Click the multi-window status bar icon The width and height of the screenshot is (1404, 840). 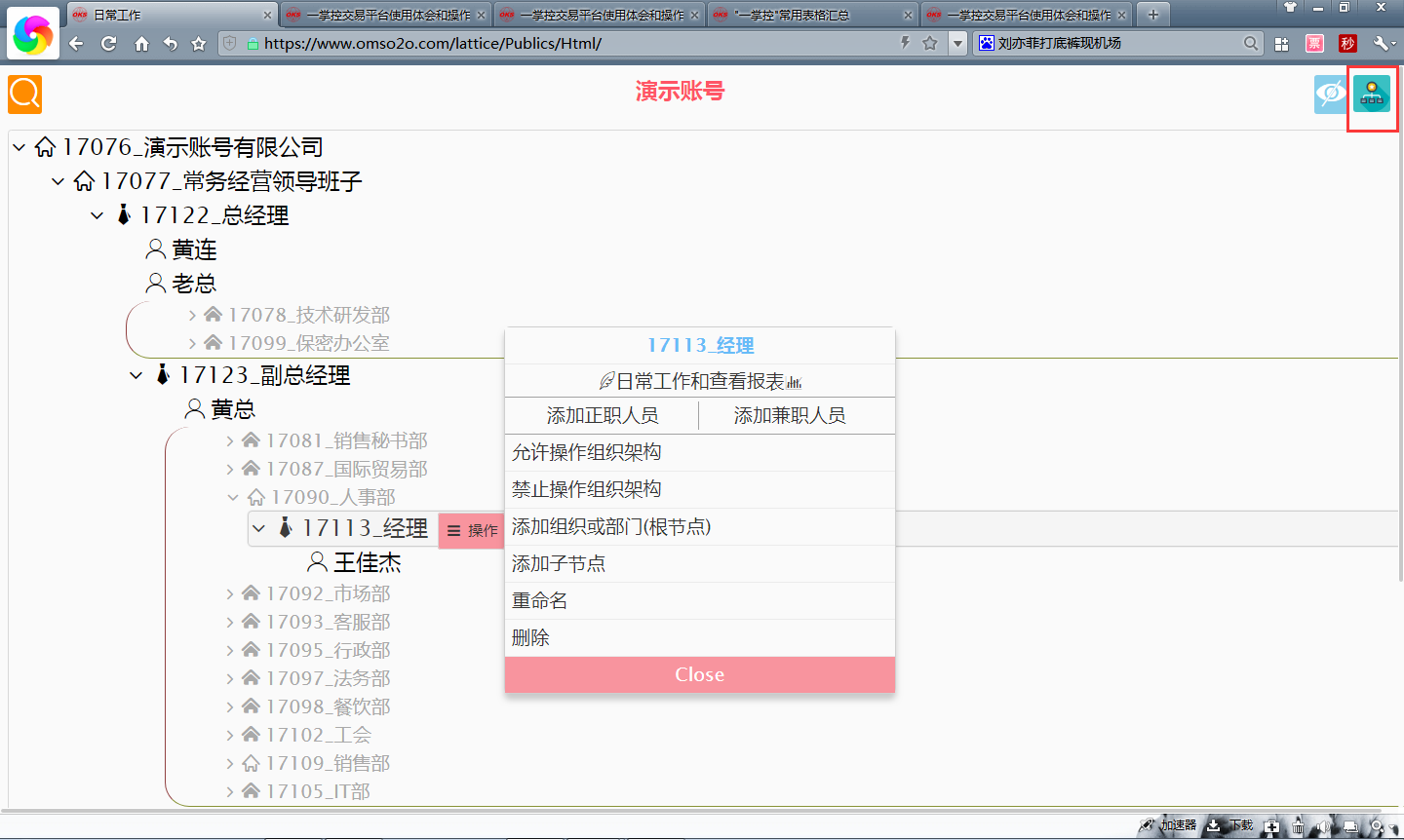1350,826
